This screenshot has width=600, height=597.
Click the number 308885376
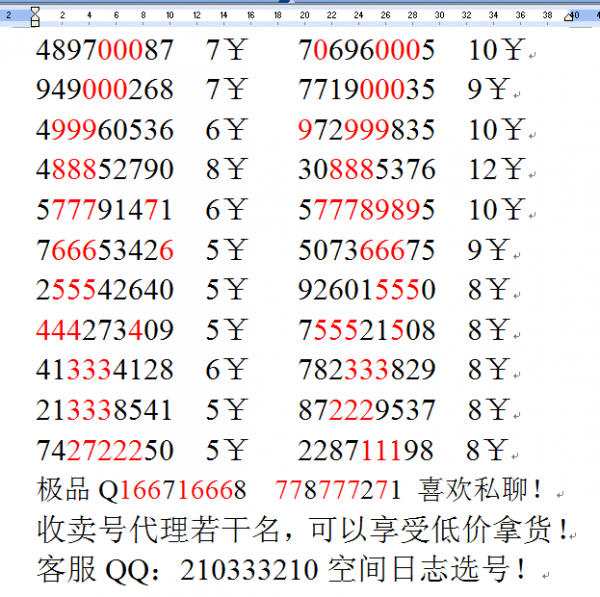pos(367,170)
